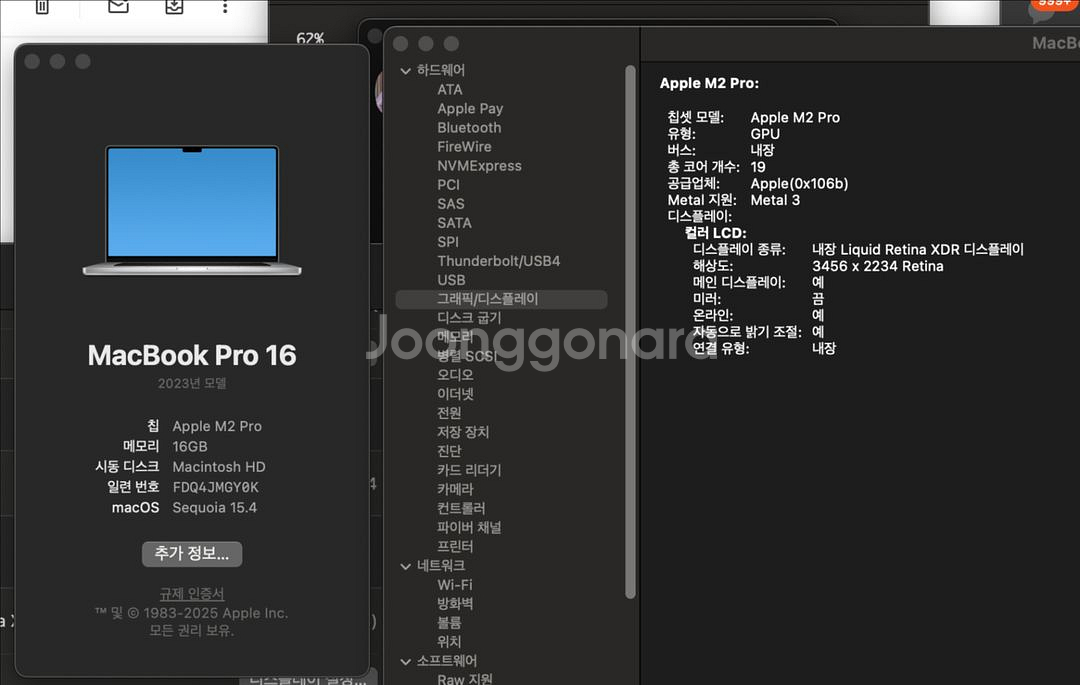
Task: Click the Macintosh HD startup disk value
Action: click(219, 467)
